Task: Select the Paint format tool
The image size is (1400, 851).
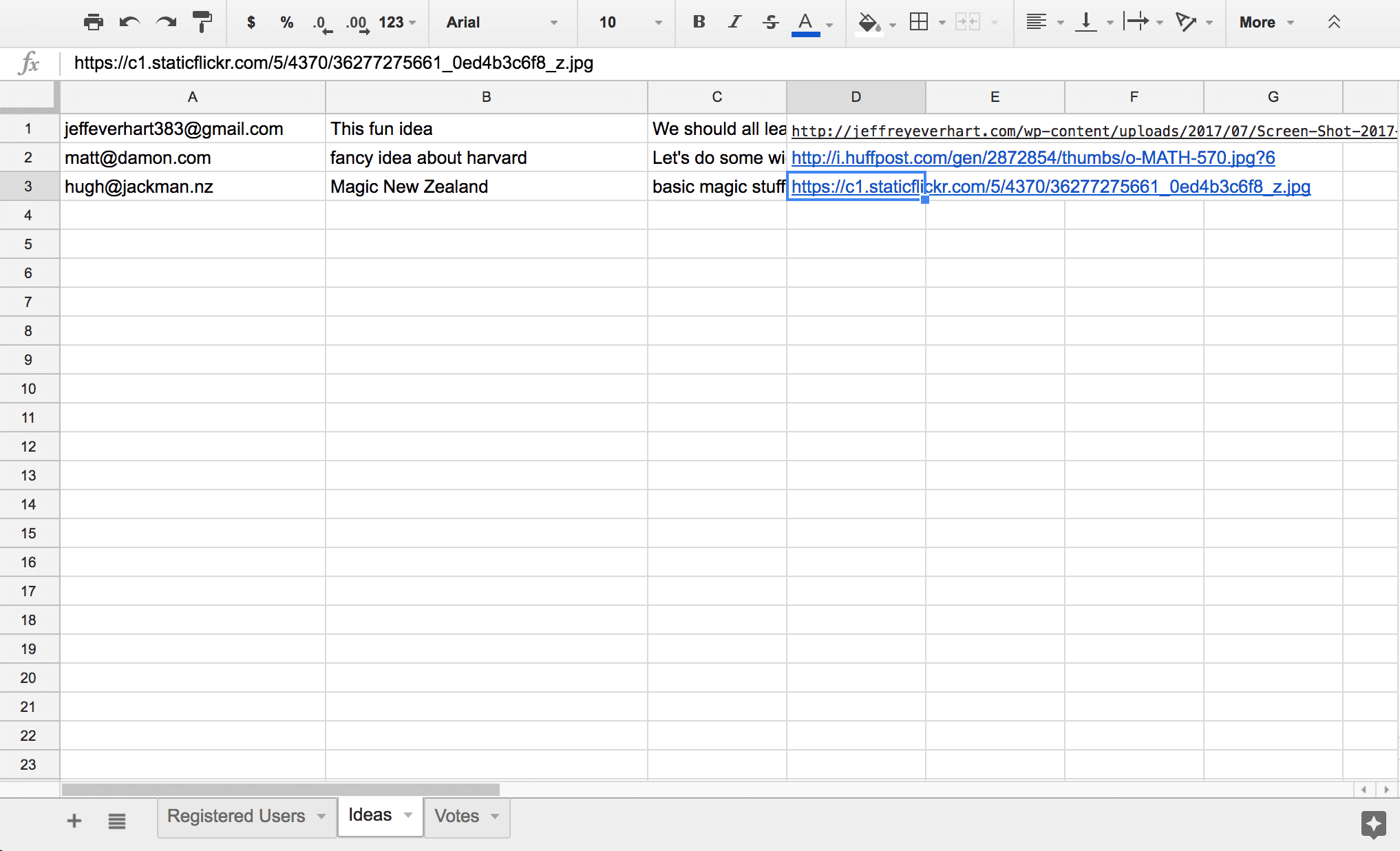Action: [x=202, y=22]
